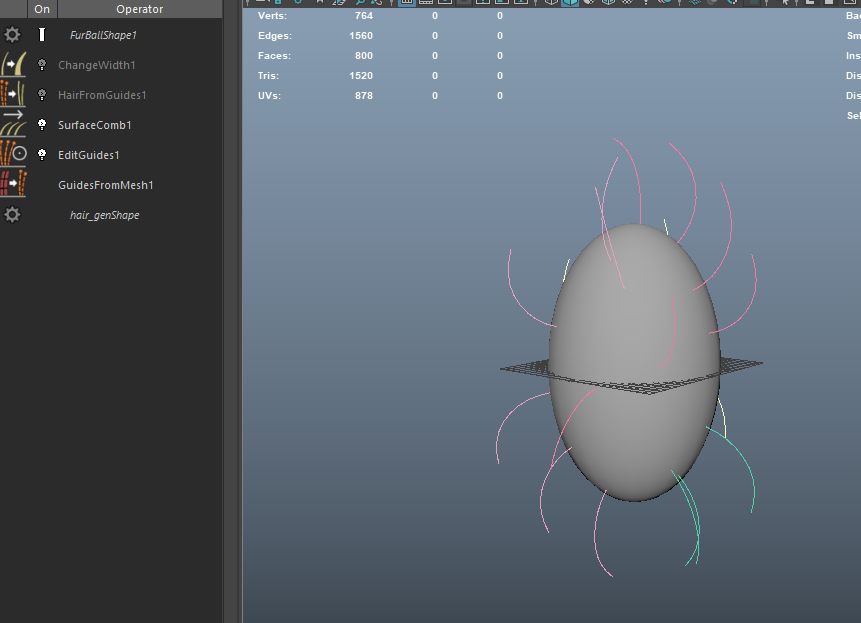Screen dimensions: 861x623
Task: Enable the ChangeWidth1 lightbulb toggle
Action: click(x=42, y=65)
